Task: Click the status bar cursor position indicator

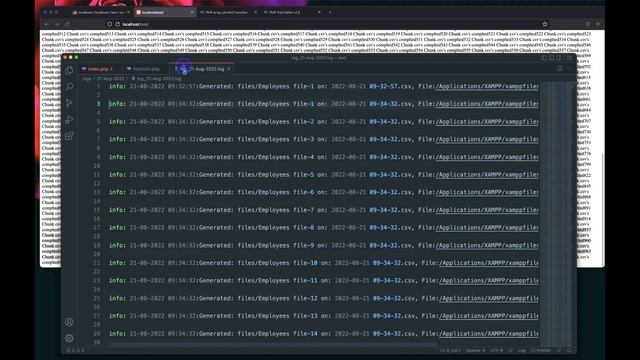Action: tap(450, 350)
